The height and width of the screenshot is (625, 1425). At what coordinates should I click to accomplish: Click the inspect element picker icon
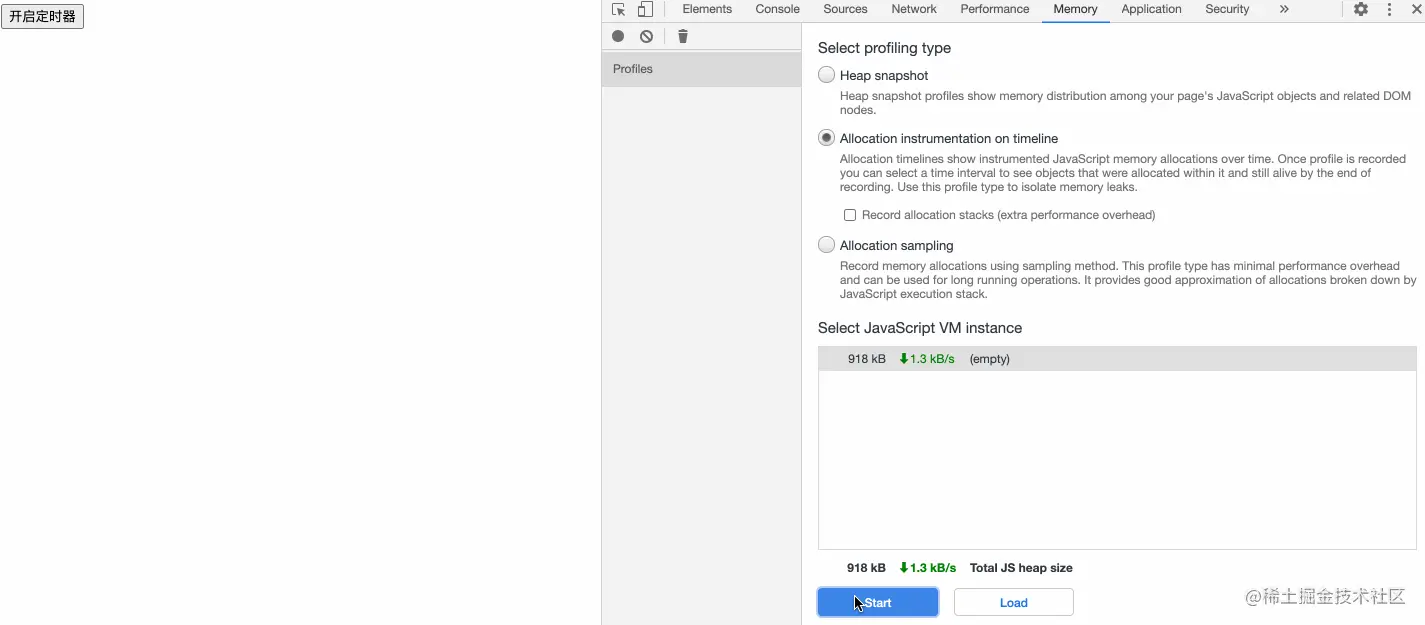pyautogui.click(x=618, y=9)
